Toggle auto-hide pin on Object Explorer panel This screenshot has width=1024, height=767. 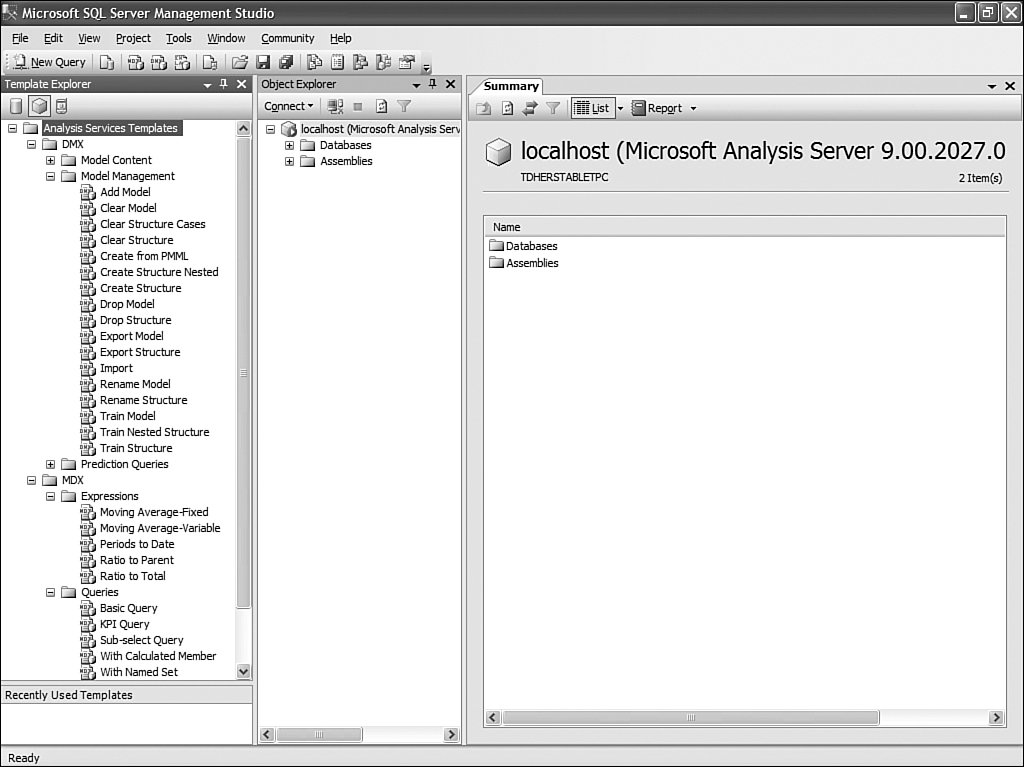pos(433,85)
